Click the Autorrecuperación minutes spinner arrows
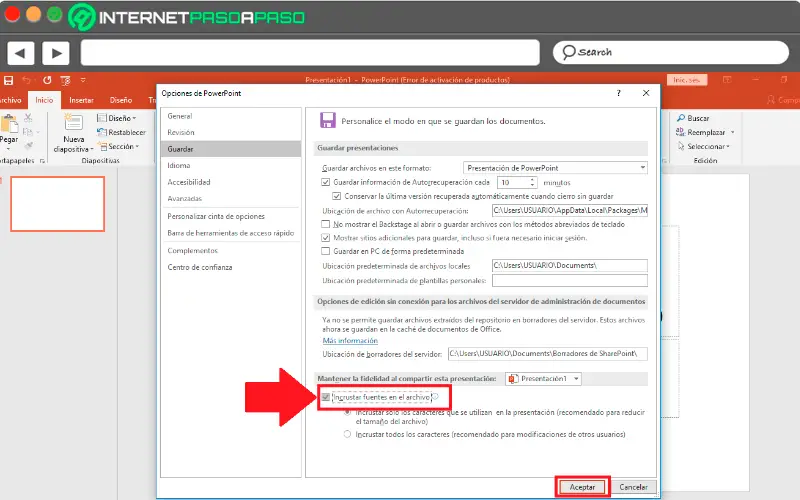Screen dimensions: 800x500 [x=532, y=182]
